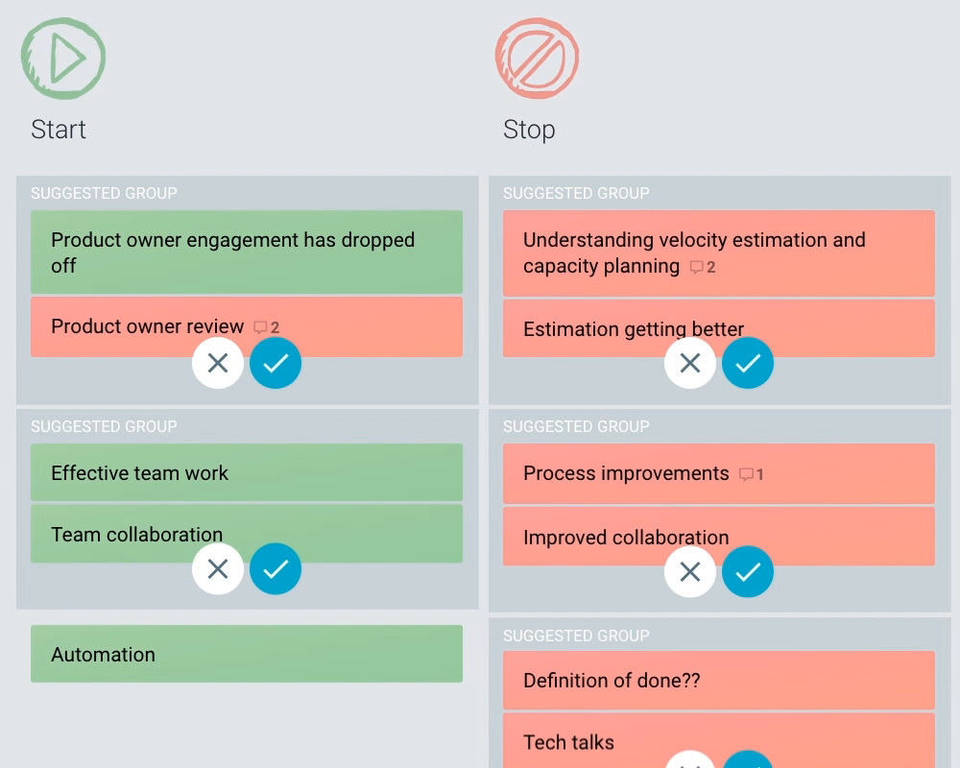Reject the Team collaboration suggested group
This screenshot has height=768, width=960.
click(x=218, y=569)
